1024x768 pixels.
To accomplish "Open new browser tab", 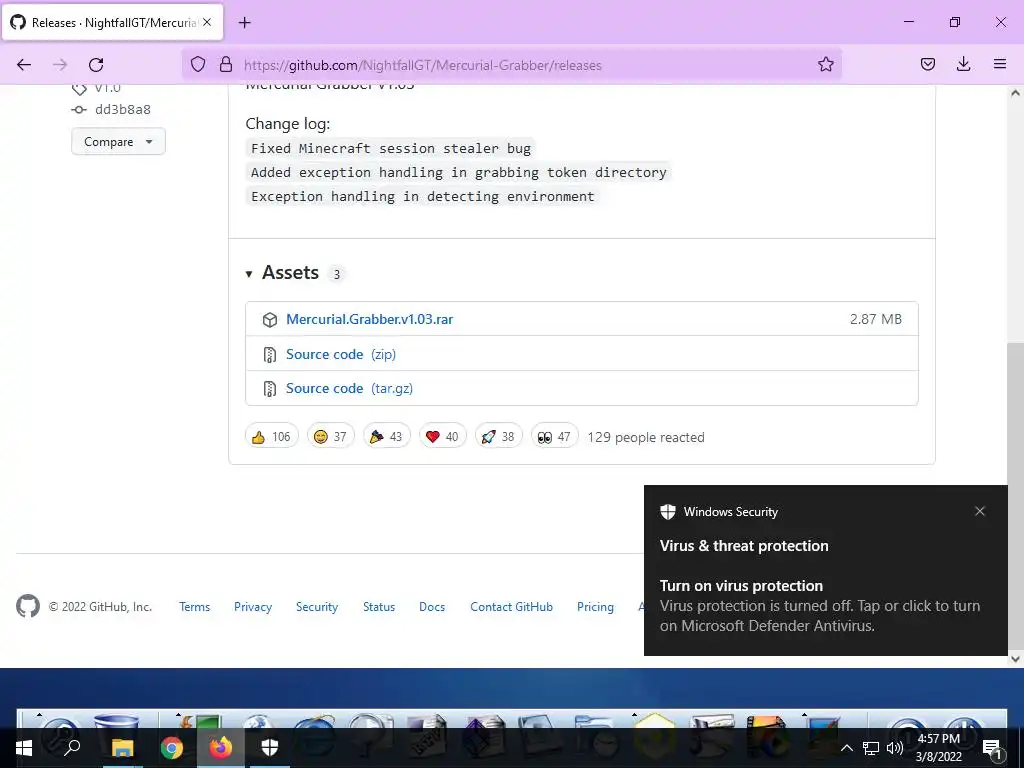I will point(245,23).
